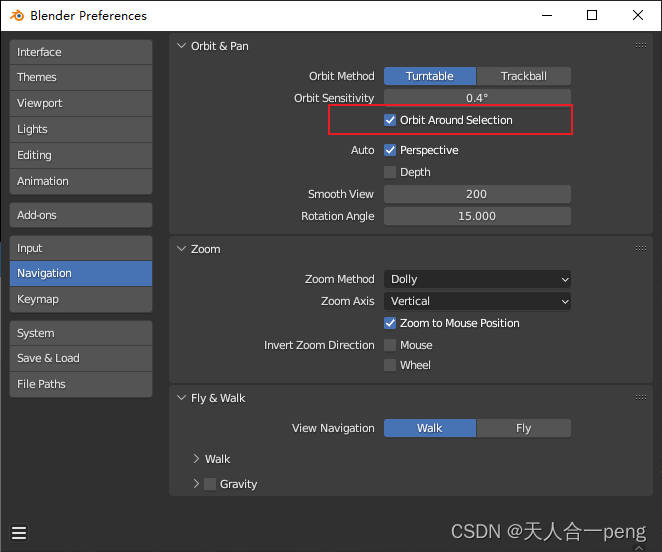
Task: Collapse the Zoom panel
Action: [182, 249]
